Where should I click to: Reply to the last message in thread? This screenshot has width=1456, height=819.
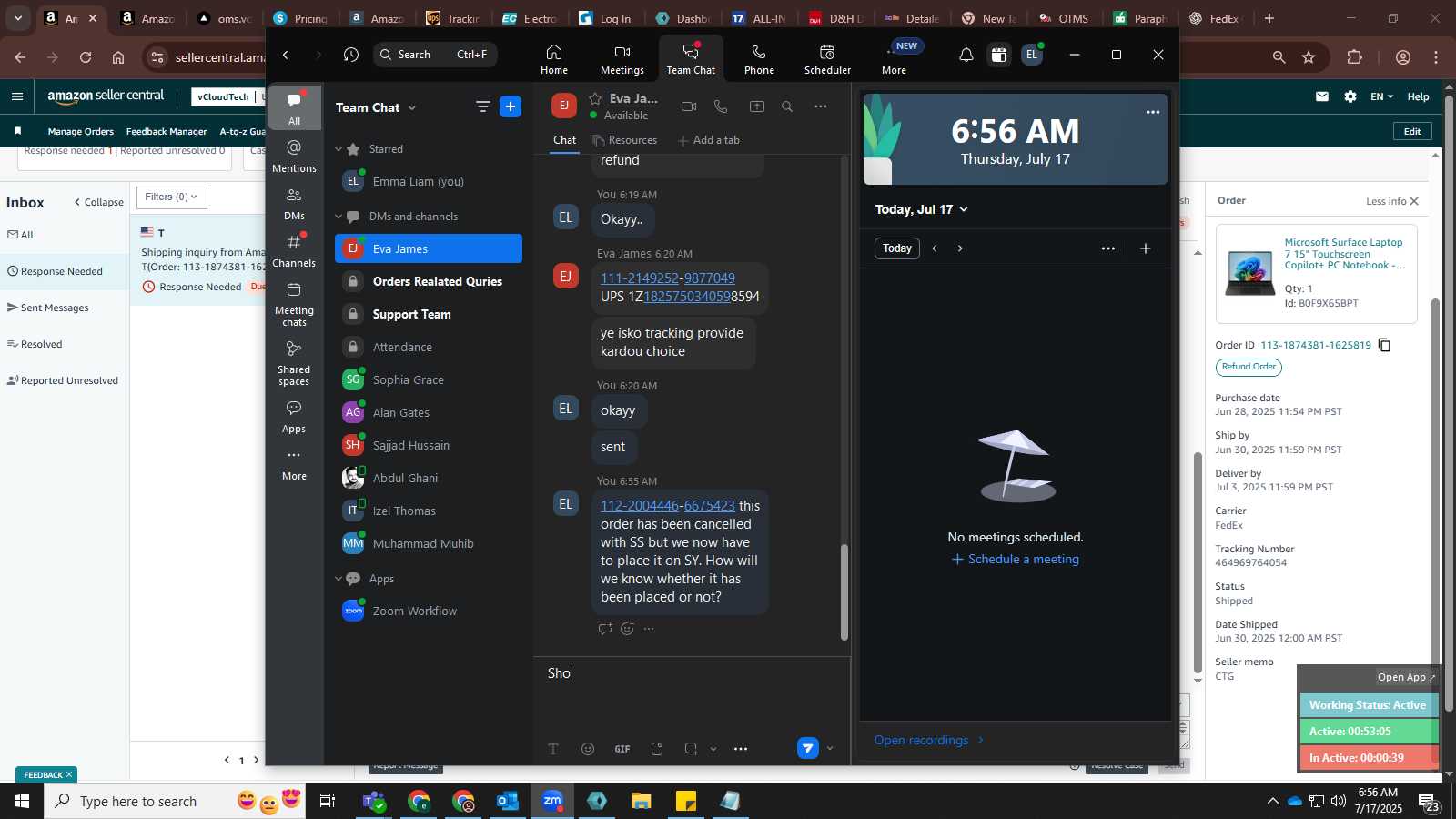click(x=605, y=629)
